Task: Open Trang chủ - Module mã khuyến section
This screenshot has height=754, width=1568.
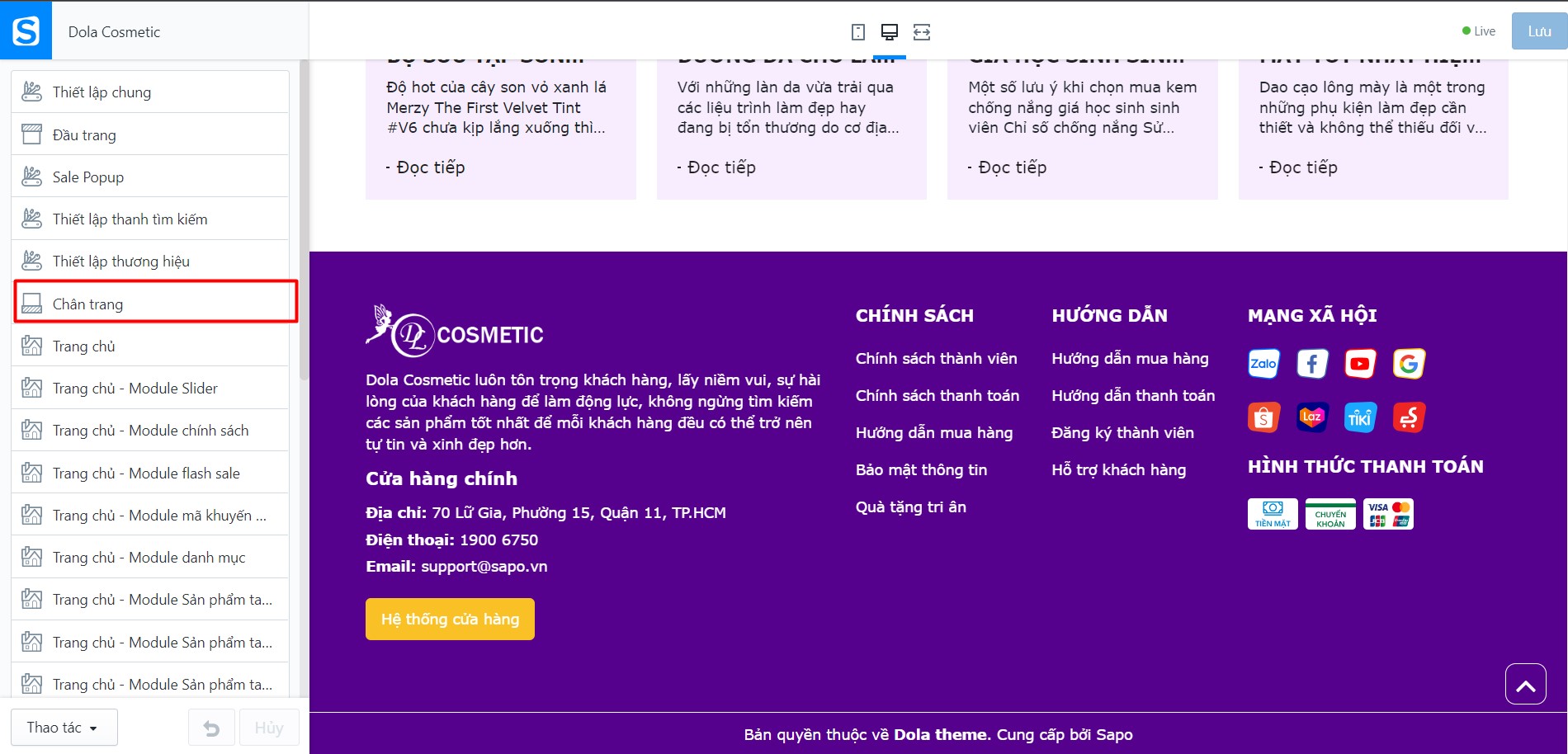Action: (x=150, y=515)
